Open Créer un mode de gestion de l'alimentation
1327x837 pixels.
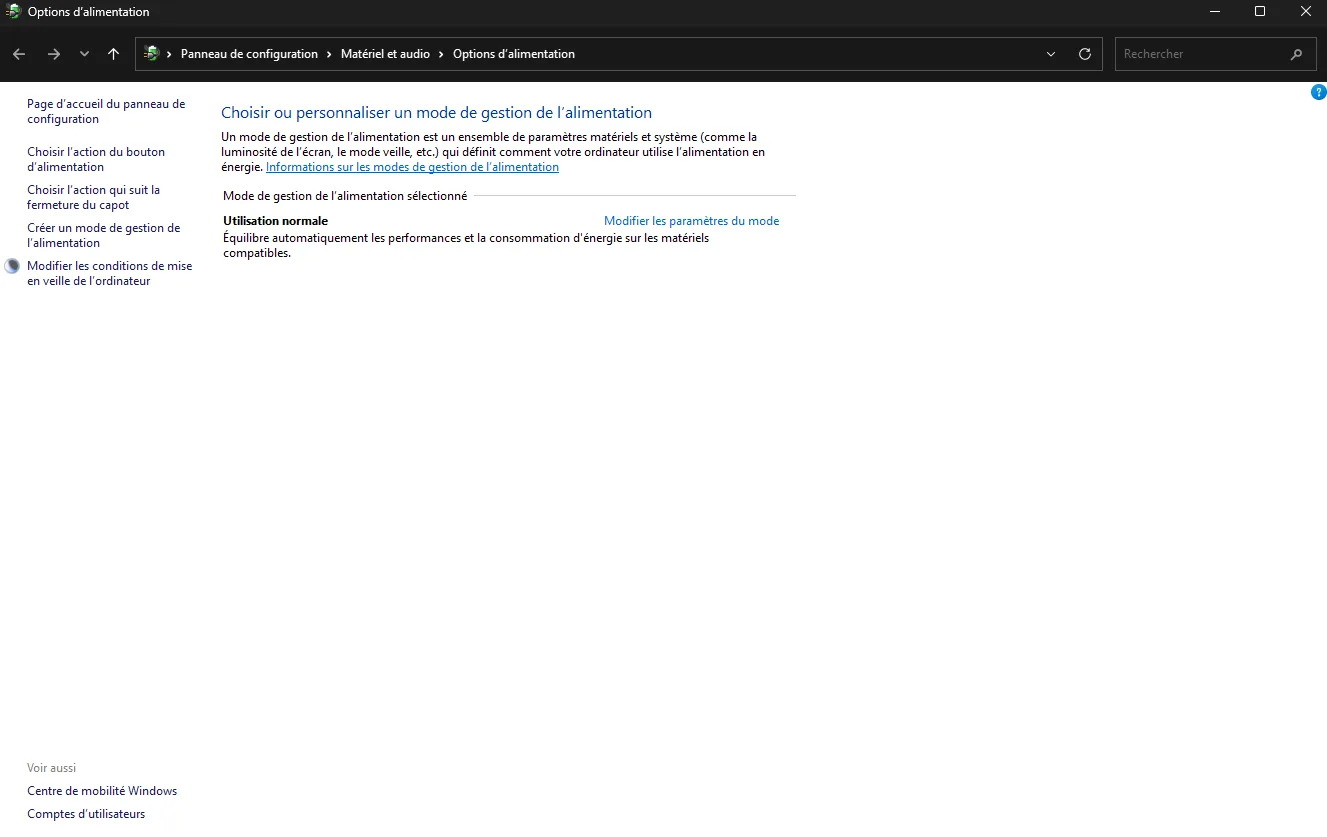pos(103,235)
